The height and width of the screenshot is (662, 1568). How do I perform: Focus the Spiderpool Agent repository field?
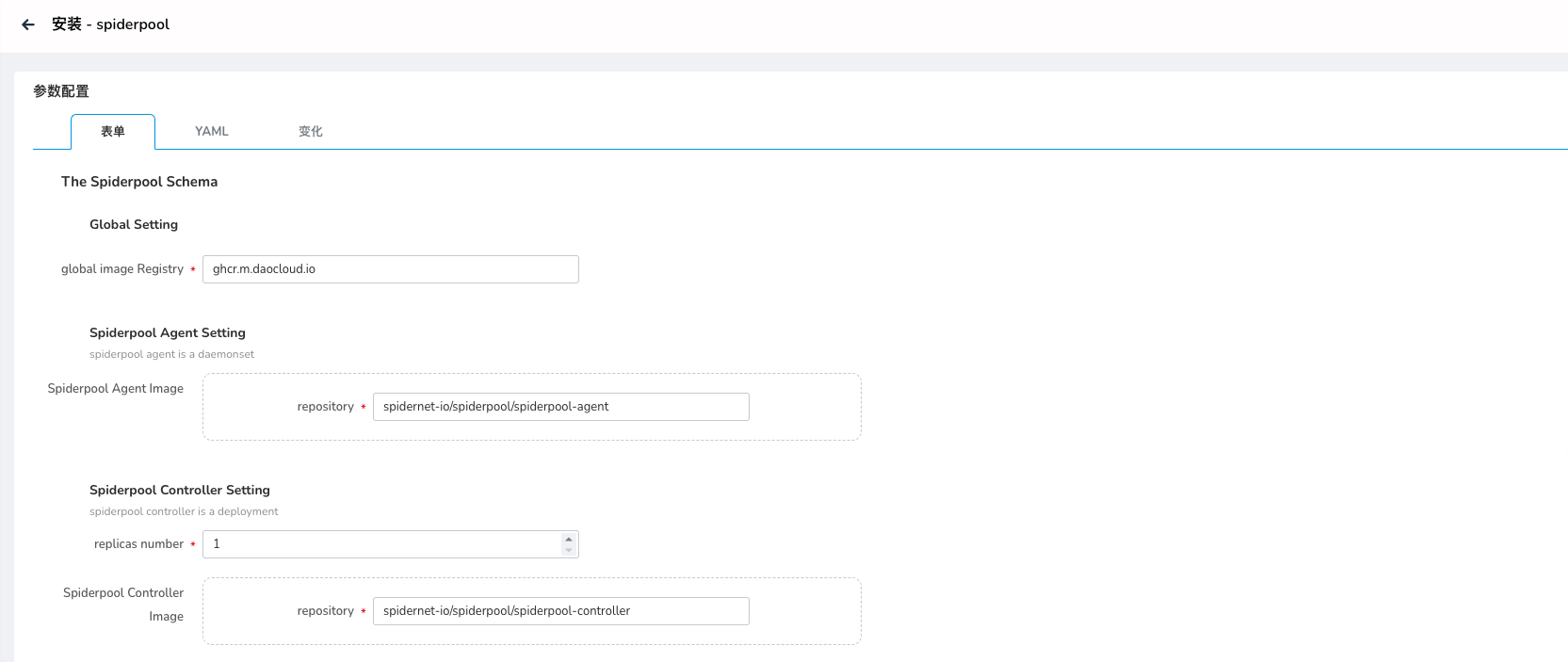click(560, 407)
